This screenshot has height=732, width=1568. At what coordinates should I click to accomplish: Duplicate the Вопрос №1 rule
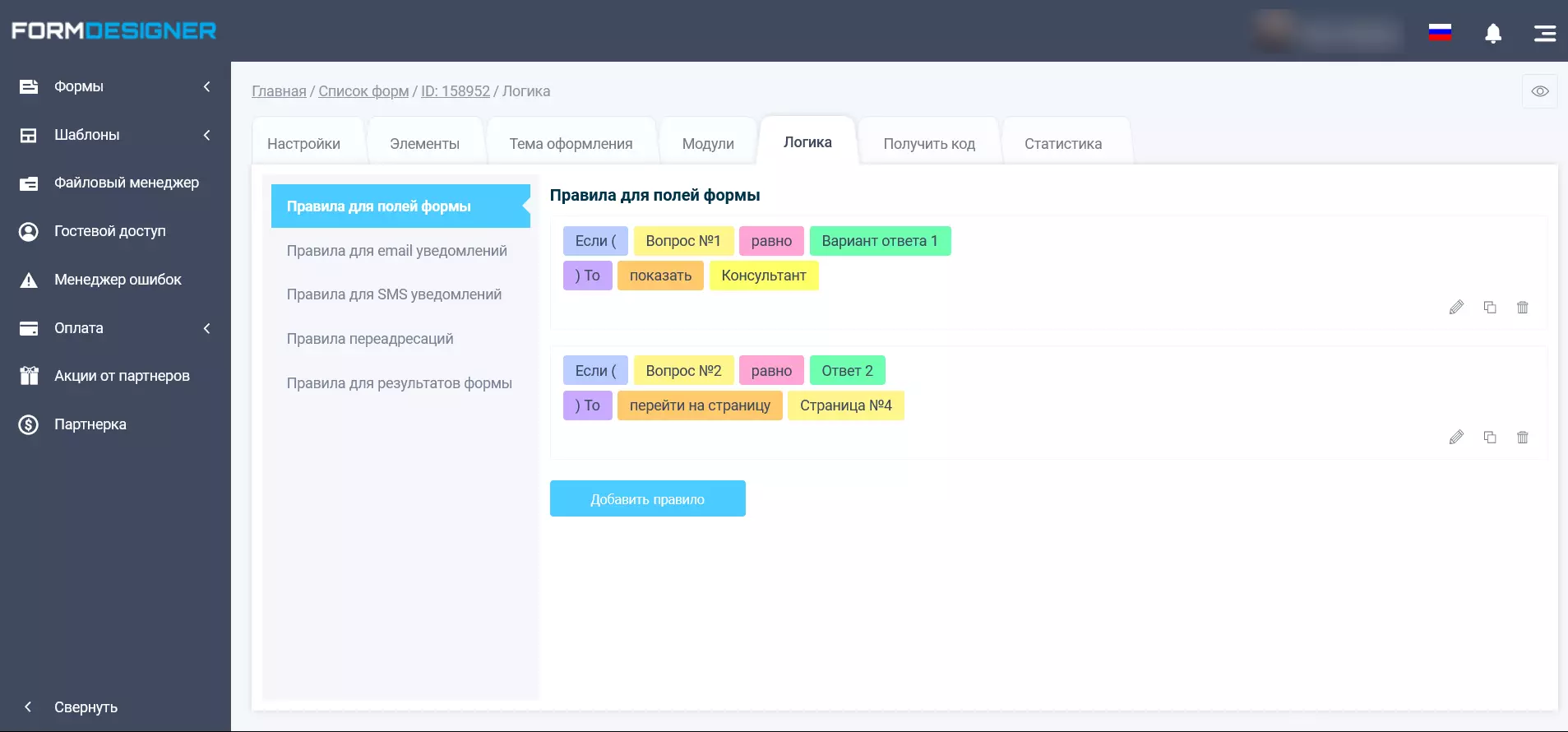1490,307
